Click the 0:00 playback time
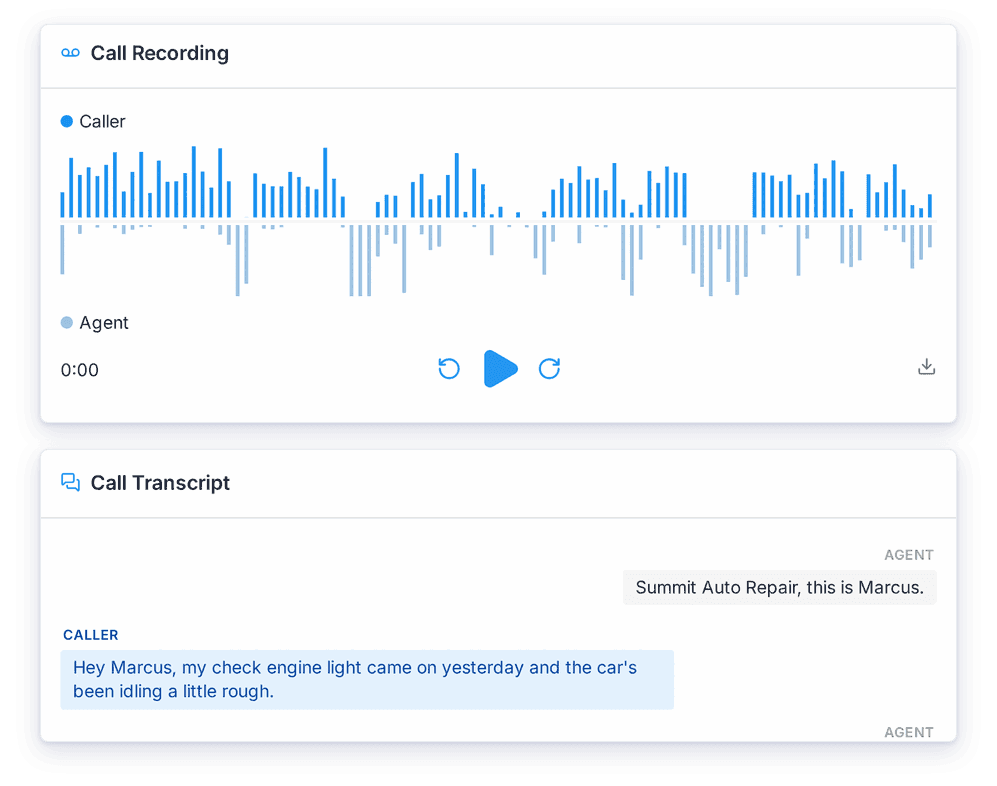This screenshot has height=786, width=997. coord(79,370)
